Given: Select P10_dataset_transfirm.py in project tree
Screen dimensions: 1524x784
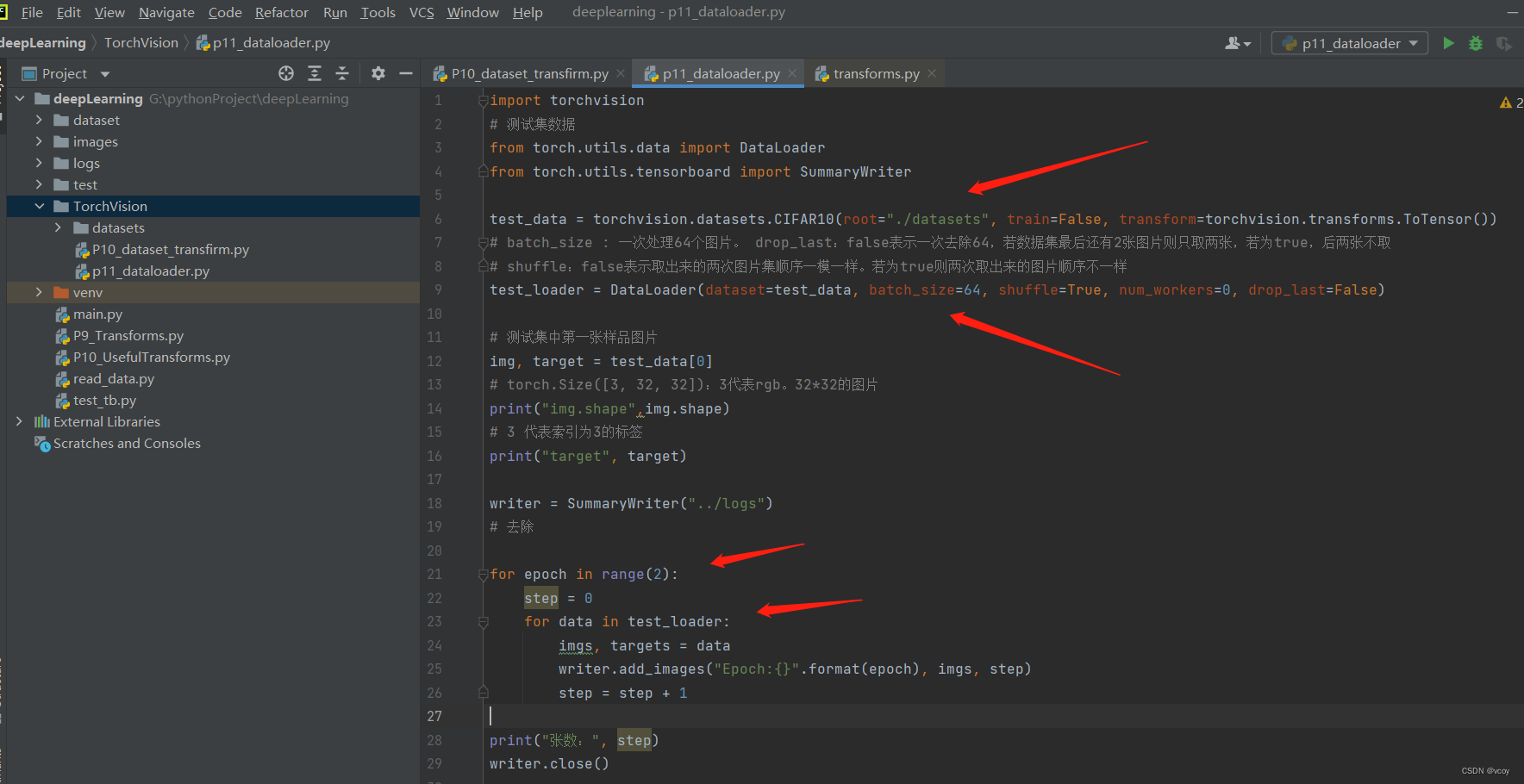Looking at the screenshot, I should tap(170, 250).
